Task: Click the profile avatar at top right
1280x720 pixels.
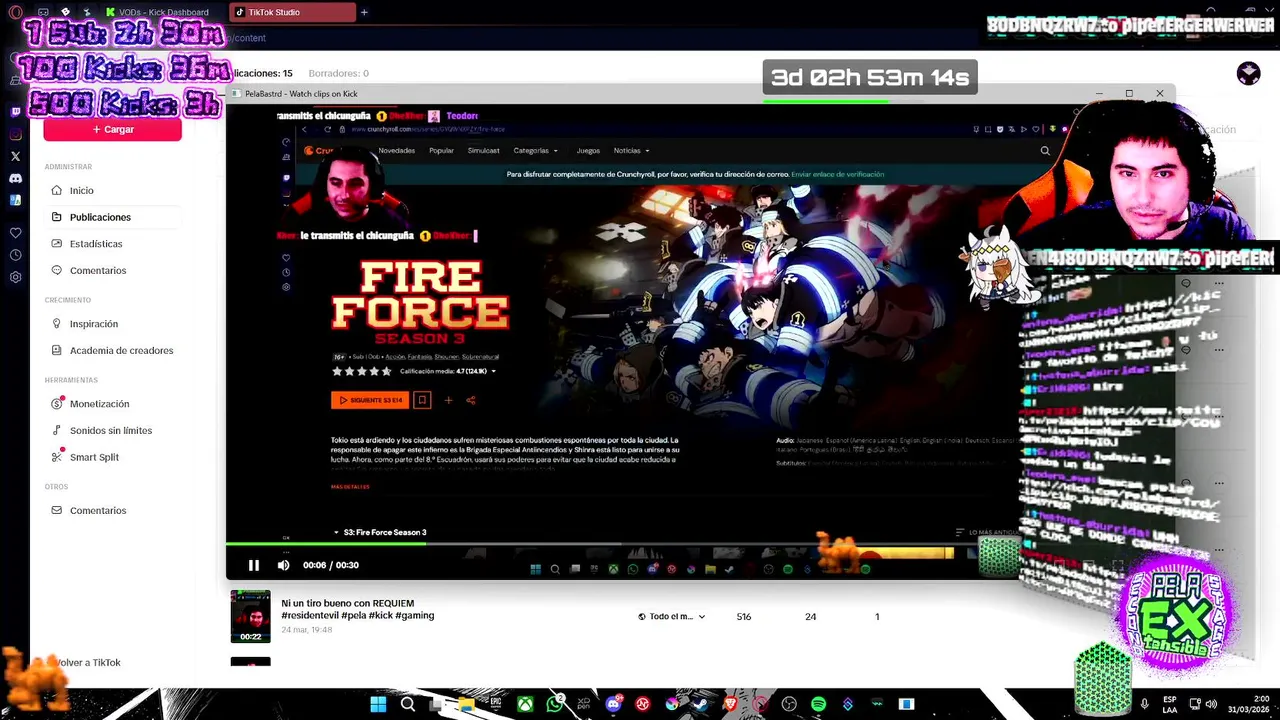Action: (1248, 73)
